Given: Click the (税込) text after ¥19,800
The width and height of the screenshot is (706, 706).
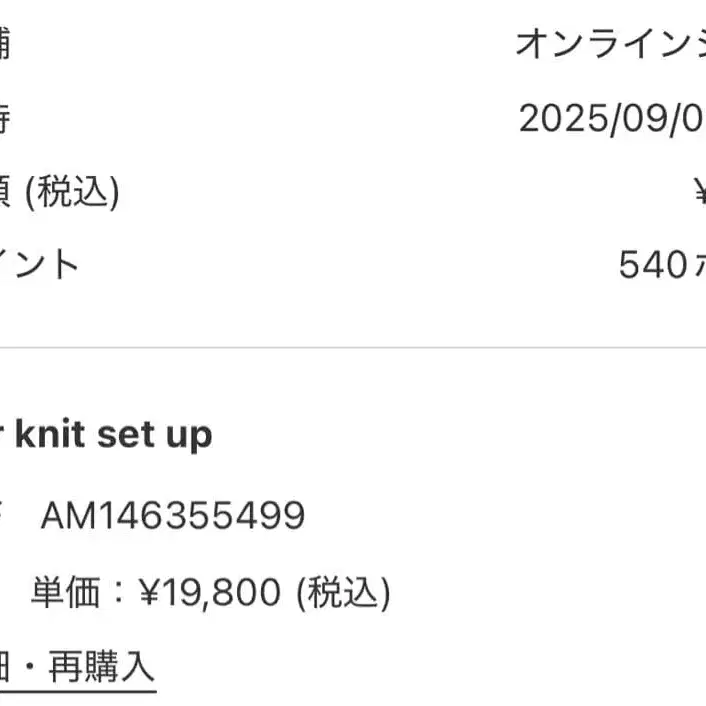Looking at the screenshot, I should [x=342, y=593].
